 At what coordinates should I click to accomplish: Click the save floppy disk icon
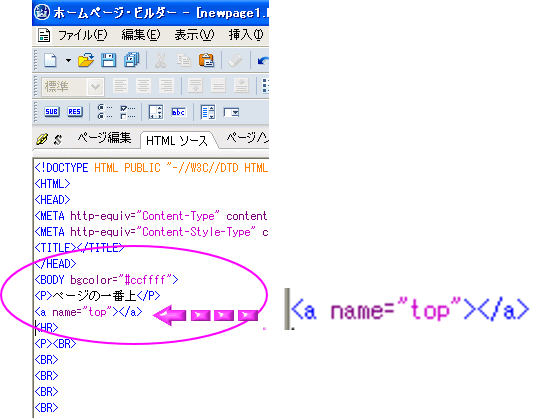109,60
